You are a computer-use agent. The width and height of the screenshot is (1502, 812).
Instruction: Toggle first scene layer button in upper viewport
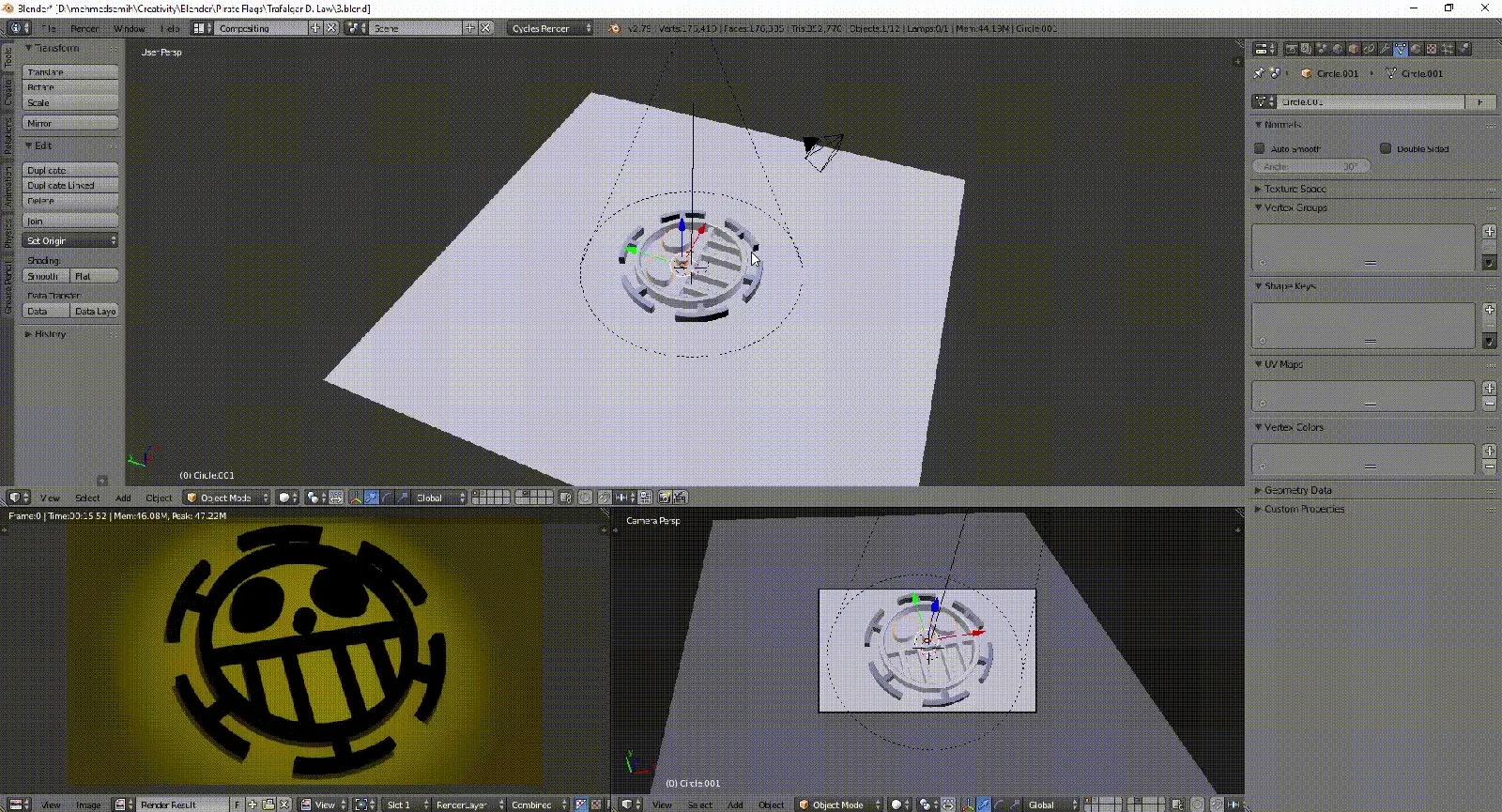pyautogui.click(x=475, y=494)
